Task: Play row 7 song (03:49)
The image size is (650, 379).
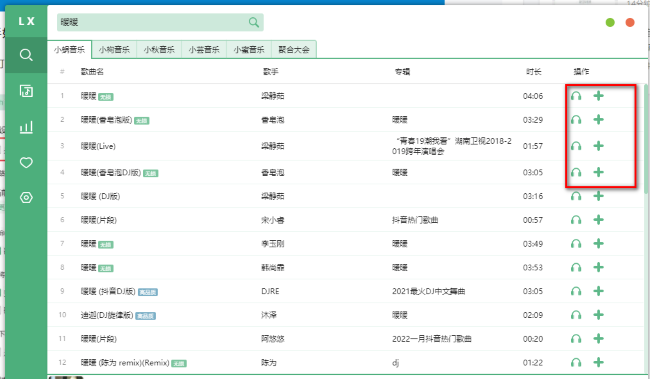Action: tap(576, 244)
